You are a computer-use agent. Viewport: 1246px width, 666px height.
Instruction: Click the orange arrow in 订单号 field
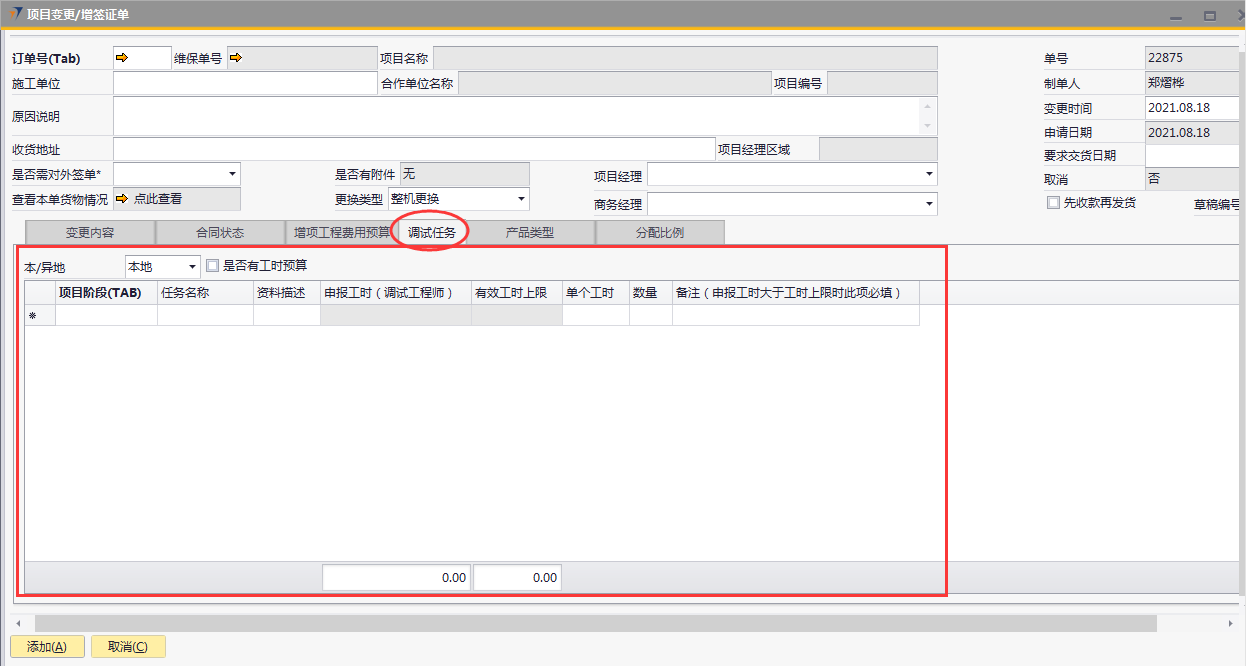click(x=122, y=58)
